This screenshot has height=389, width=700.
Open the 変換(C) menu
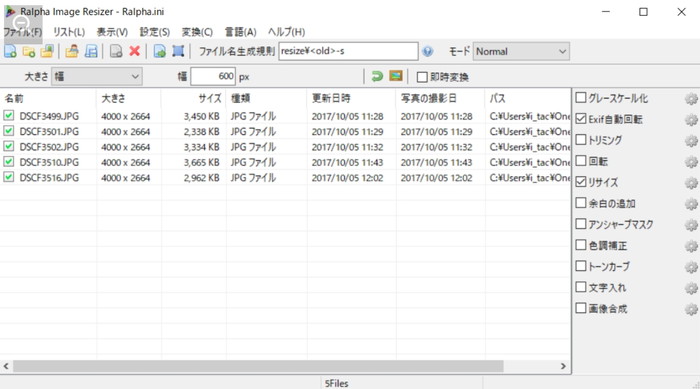click(x=197, y=32)
